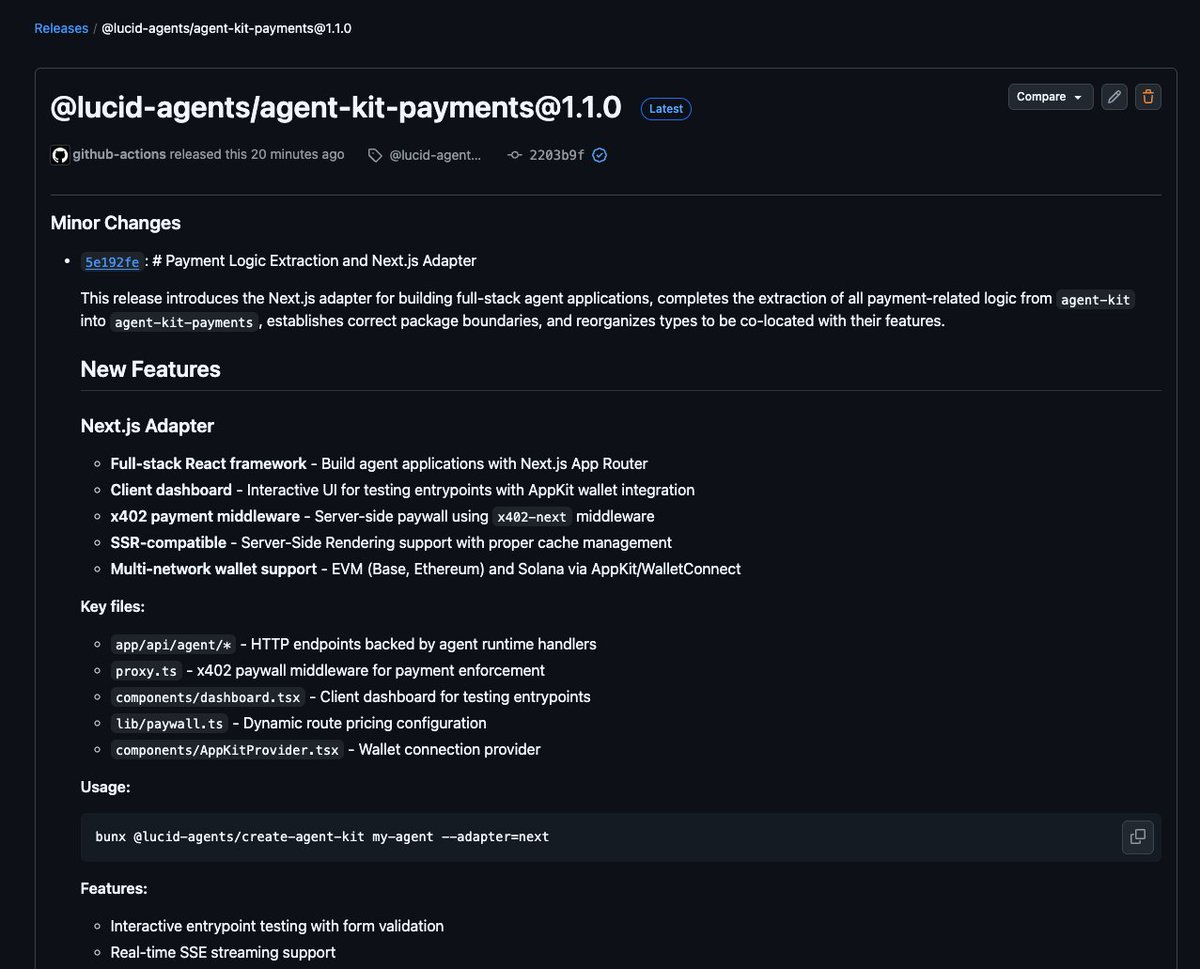Click the verified commit checkmark badge
Image resolution: width=1200 pixels, height=969 pixels.
click(x=600, y=155)
